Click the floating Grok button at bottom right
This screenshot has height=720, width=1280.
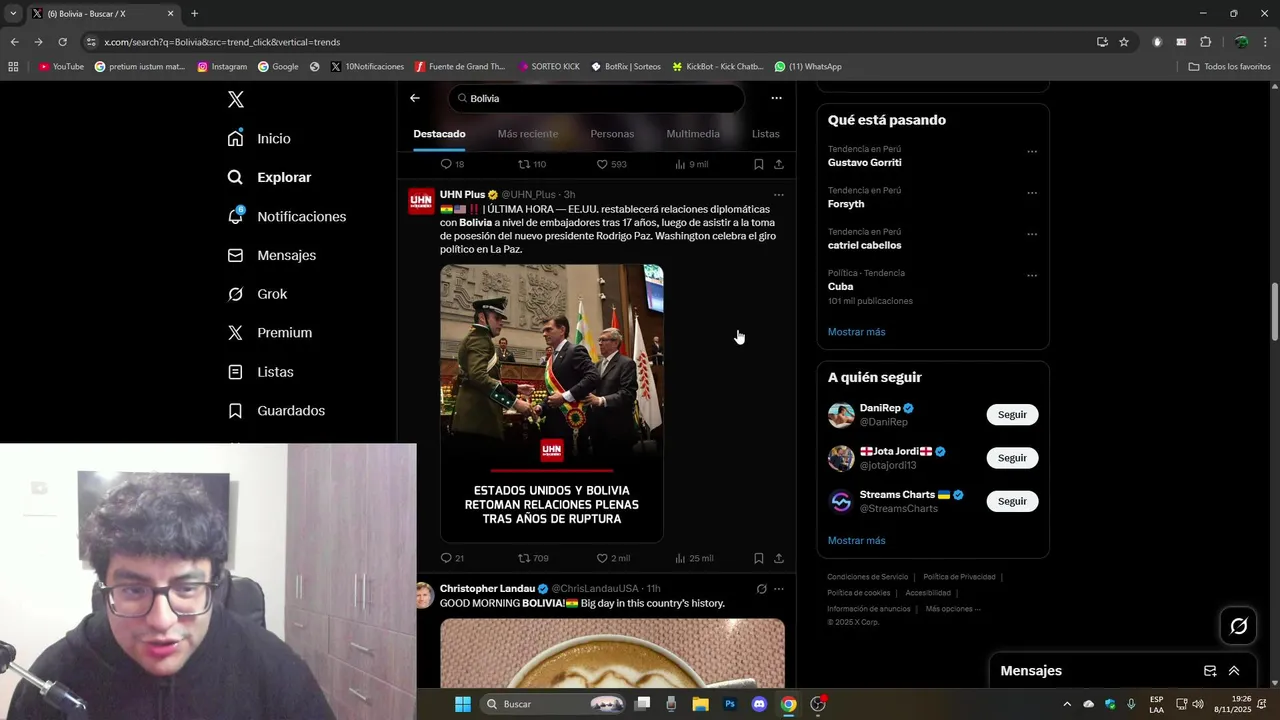pos(1238,626)
